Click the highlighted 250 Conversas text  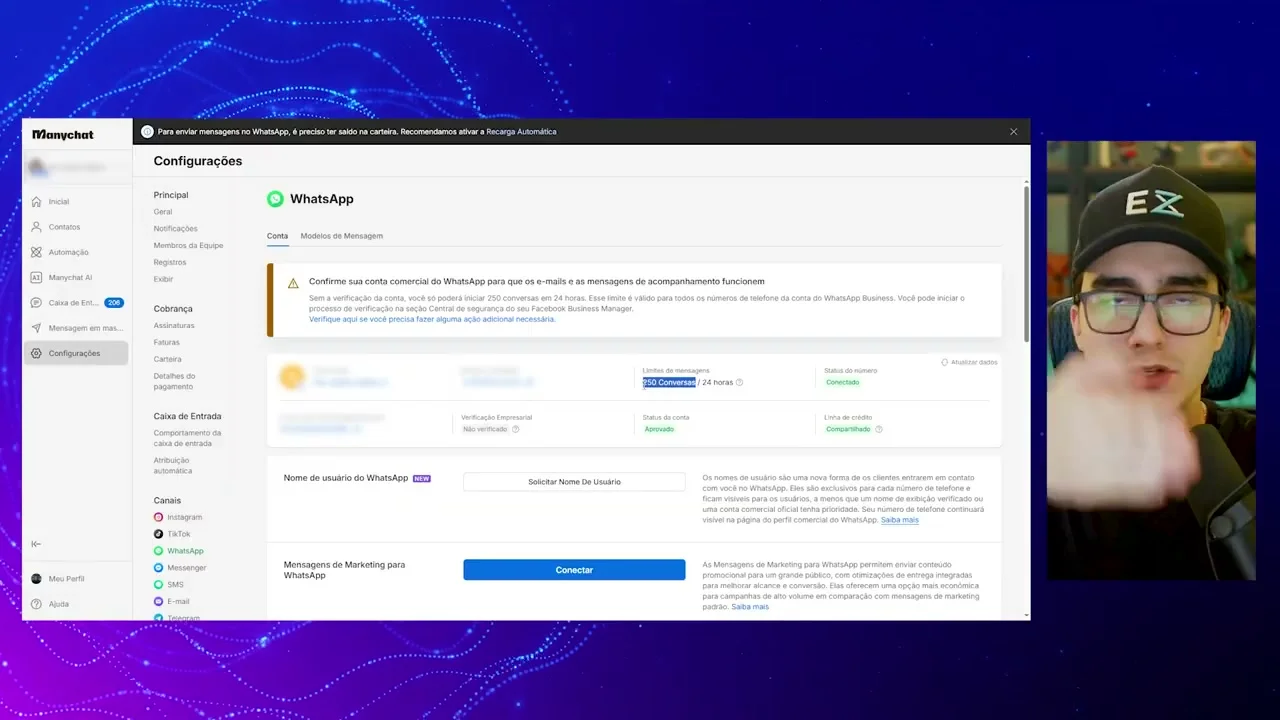point(669,383)
